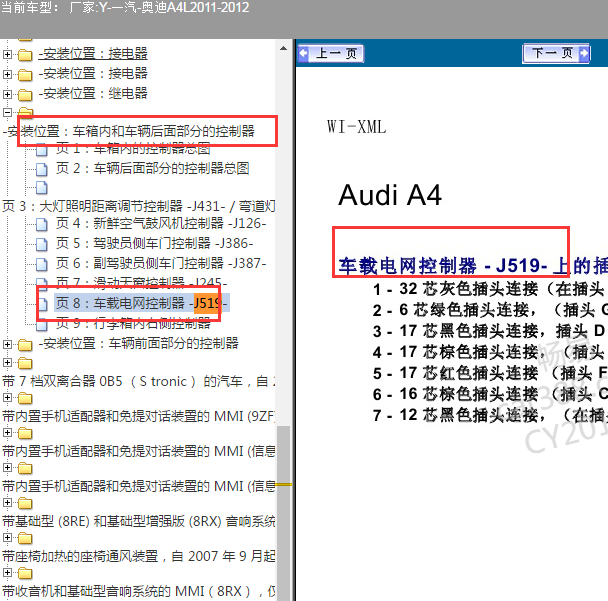Image resolution: width=608 pixels, height=601 pixels.
Task: Select 车箱内和车辆后面部分的控制器 tree entry
Action: click(129, 131)
